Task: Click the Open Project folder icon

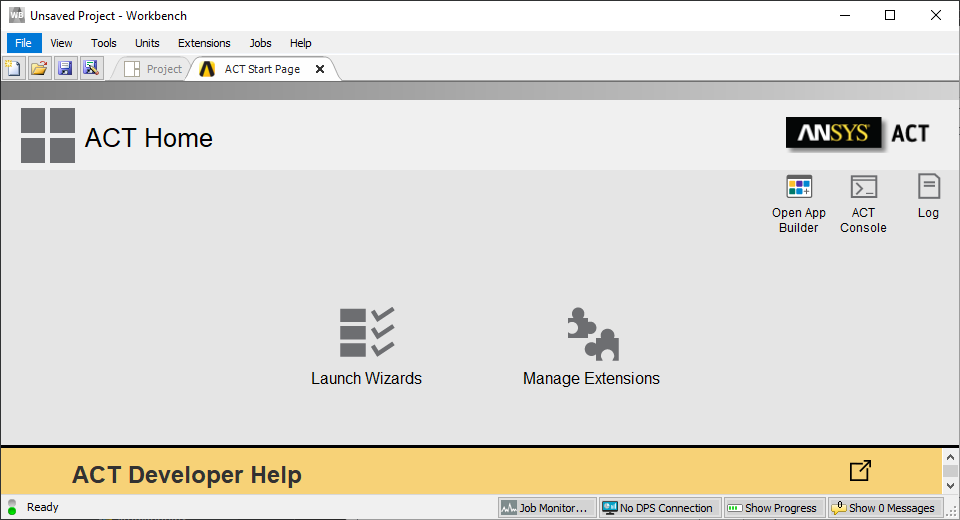Action: click(x=39, y=68)
